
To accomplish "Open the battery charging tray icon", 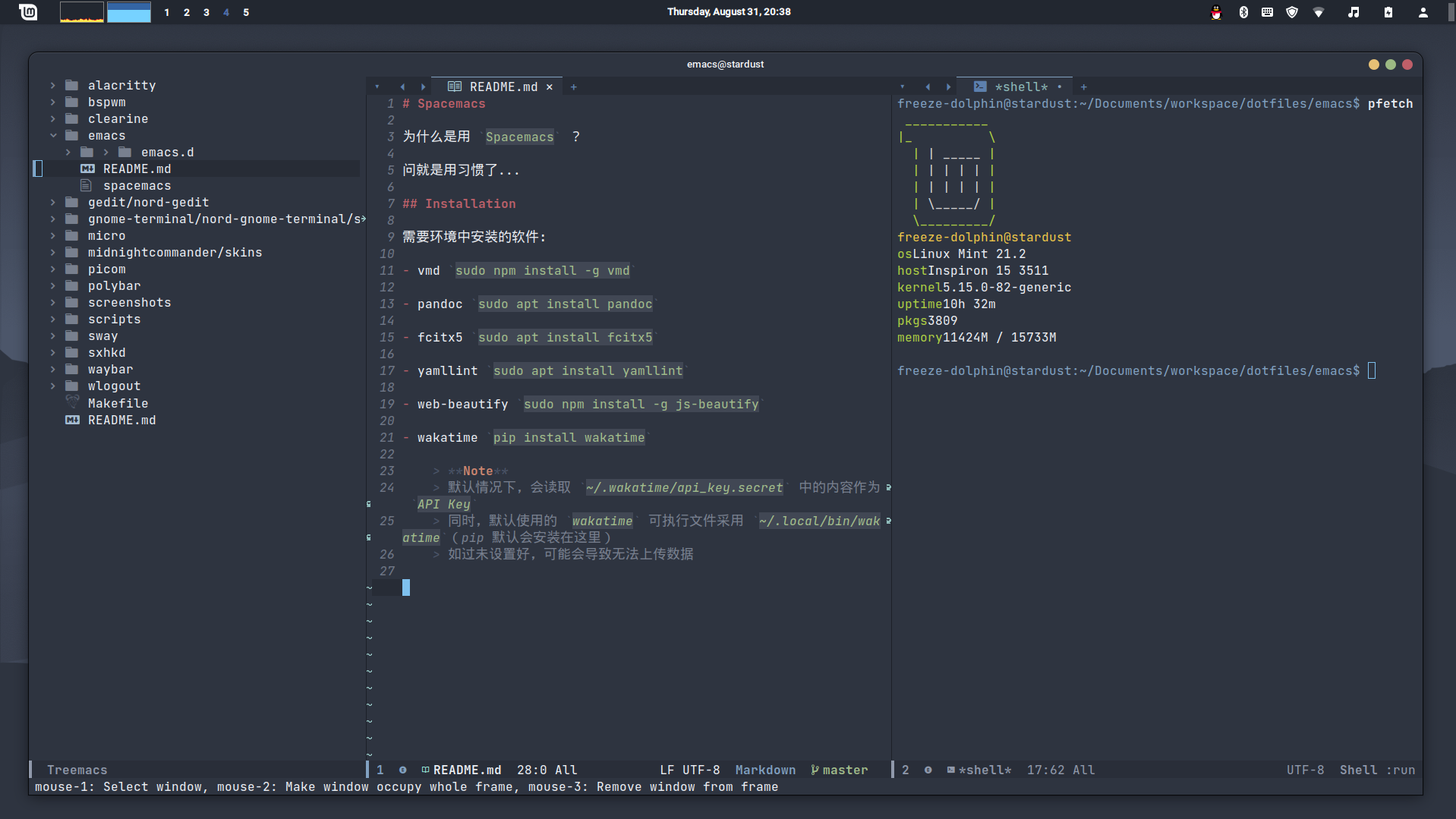I will [1388, 12].
